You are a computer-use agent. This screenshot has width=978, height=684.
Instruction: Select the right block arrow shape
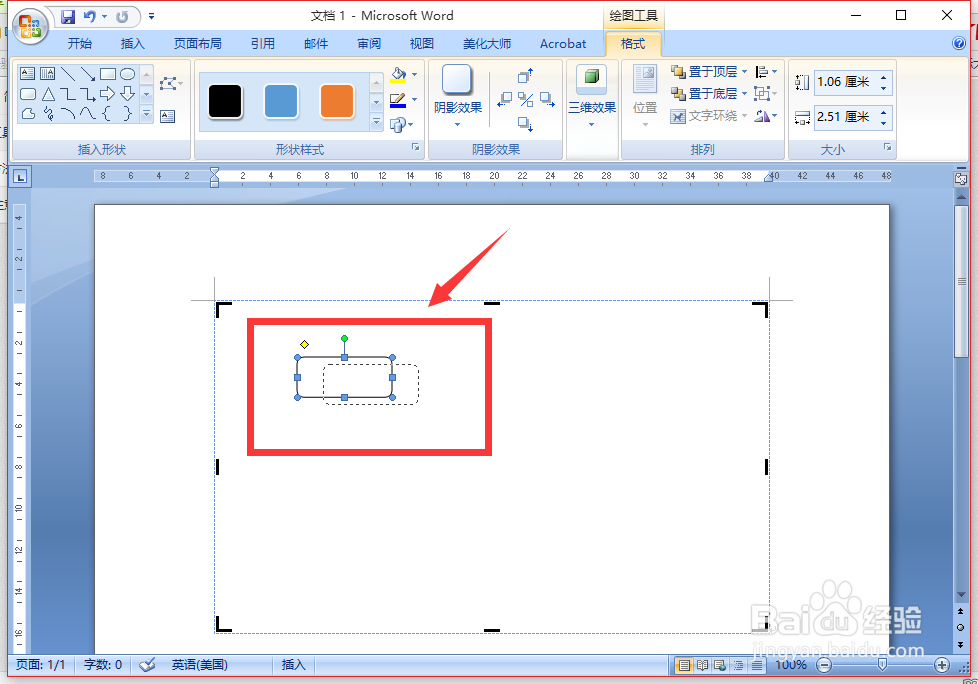107,94
